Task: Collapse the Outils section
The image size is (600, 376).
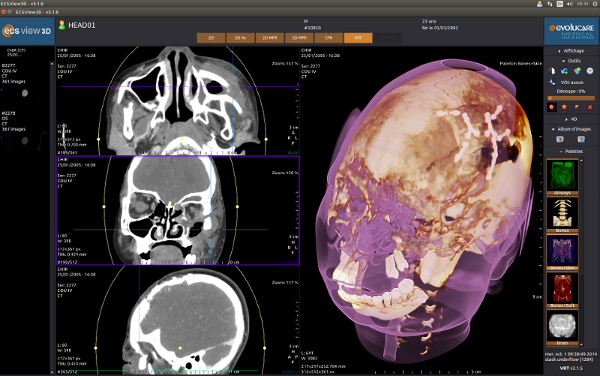Action: point(571,61)
